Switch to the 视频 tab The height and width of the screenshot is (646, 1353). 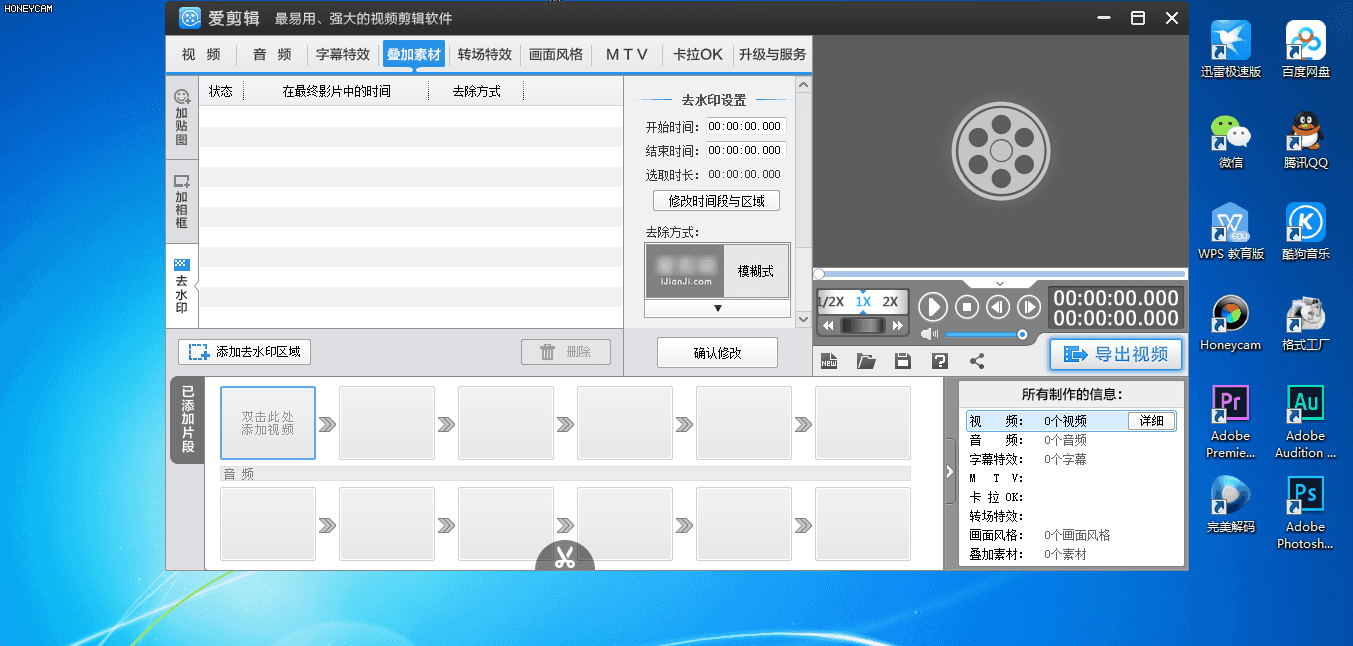[x=201, y=55]
